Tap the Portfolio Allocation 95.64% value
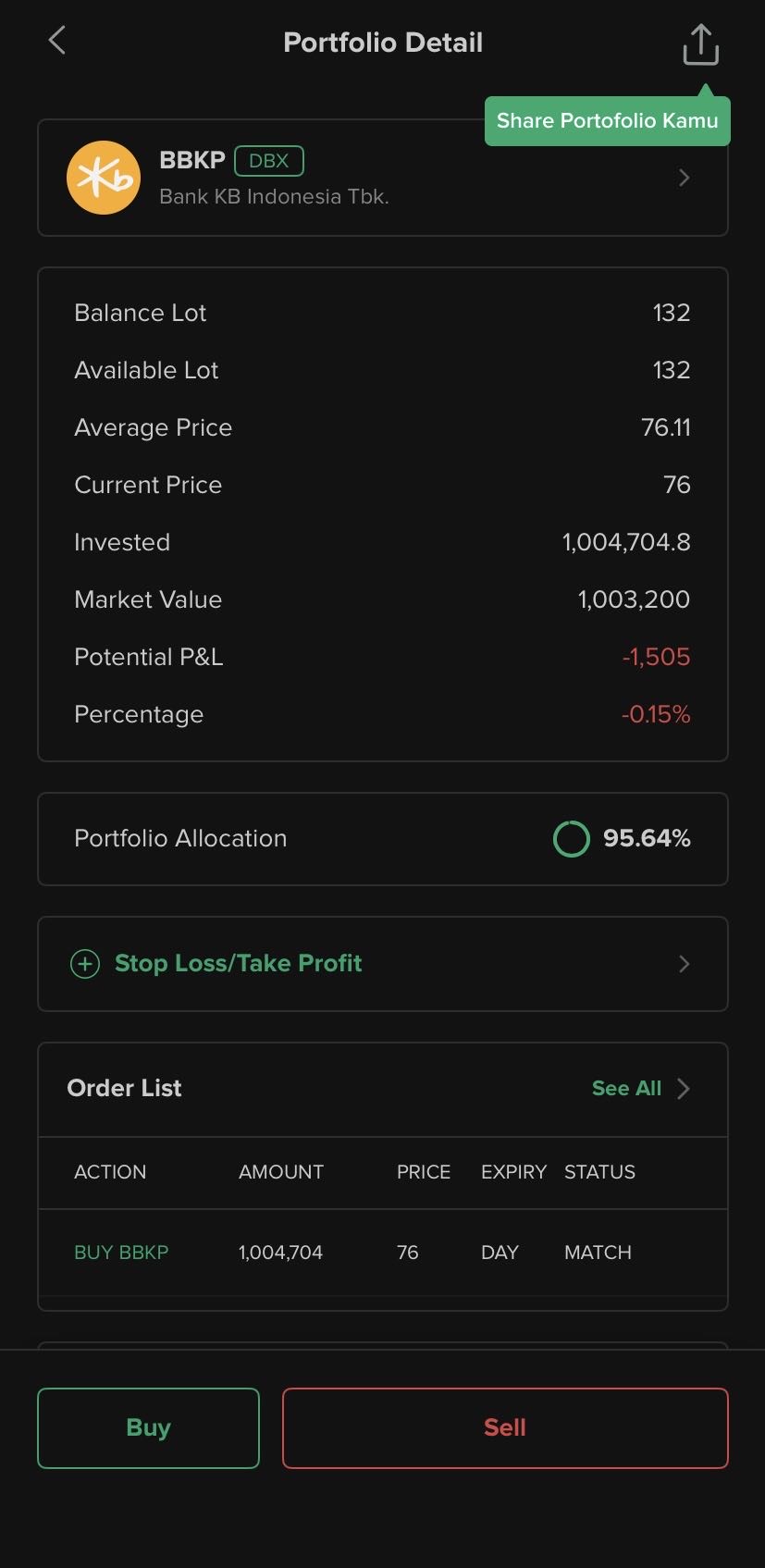 647,839
